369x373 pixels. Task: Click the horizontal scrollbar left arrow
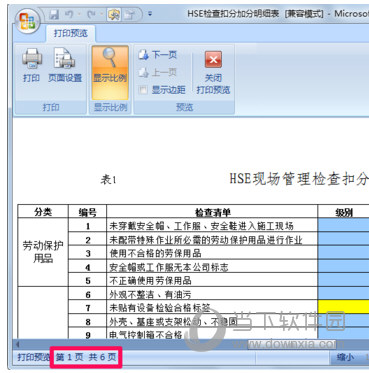point(17,344)
